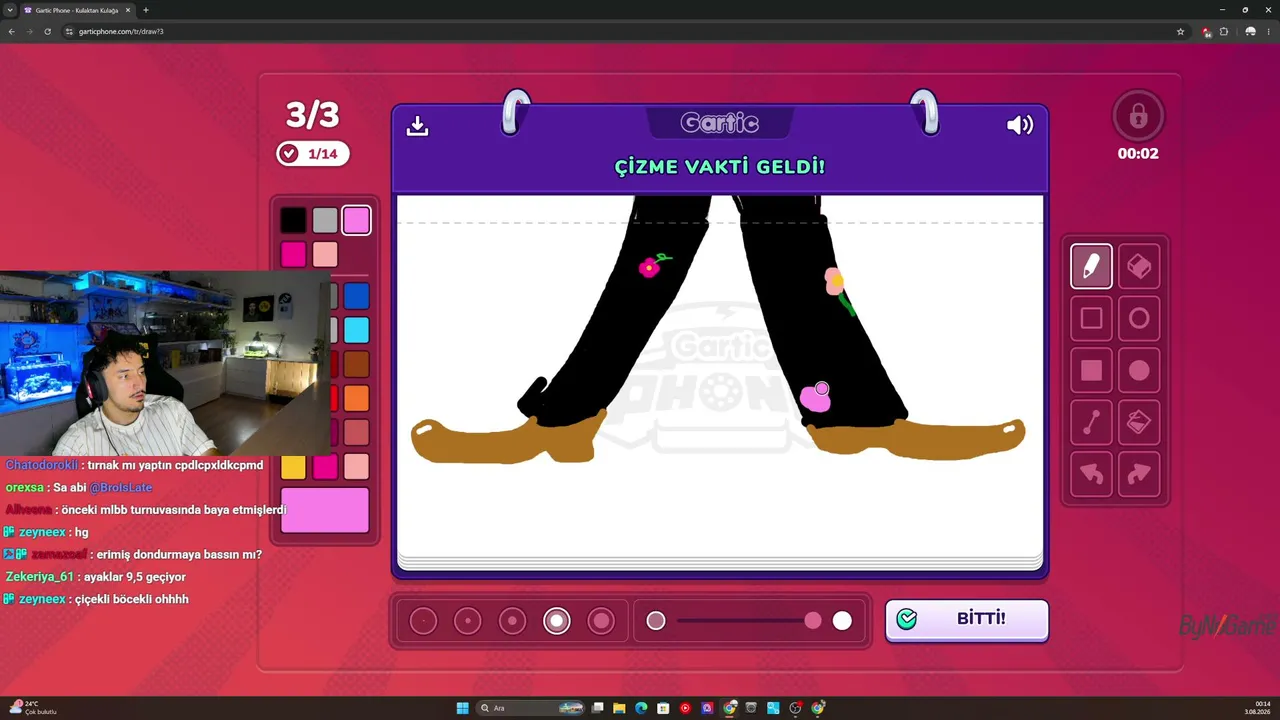Open the Chrome extensions puzzle menu
Viewport: 1280px width, 720px height.
tap(1223, 31)
